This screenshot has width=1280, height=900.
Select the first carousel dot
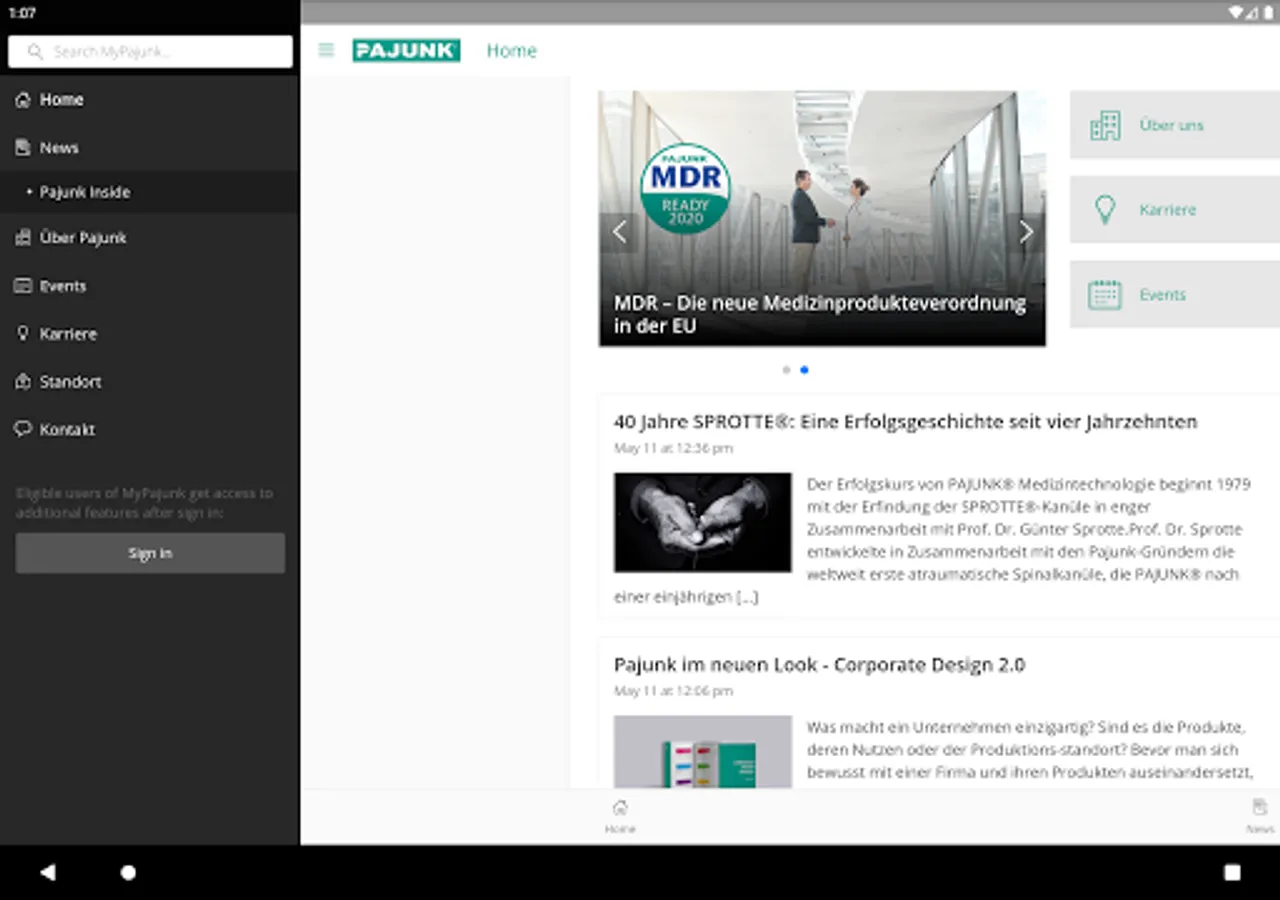pos(786,370)
